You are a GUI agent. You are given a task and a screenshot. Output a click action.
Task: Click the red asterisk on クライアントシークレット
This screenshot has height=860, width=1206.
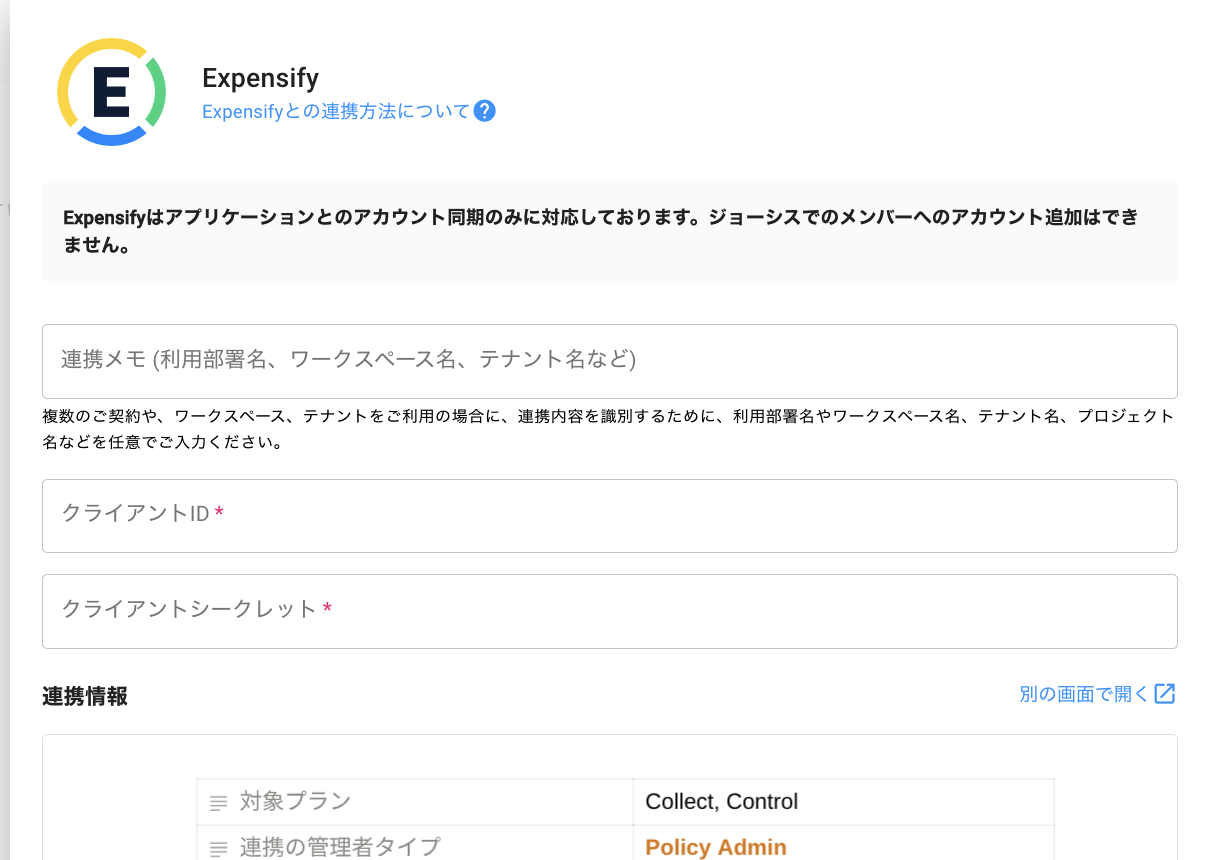(x=327, y=609)
